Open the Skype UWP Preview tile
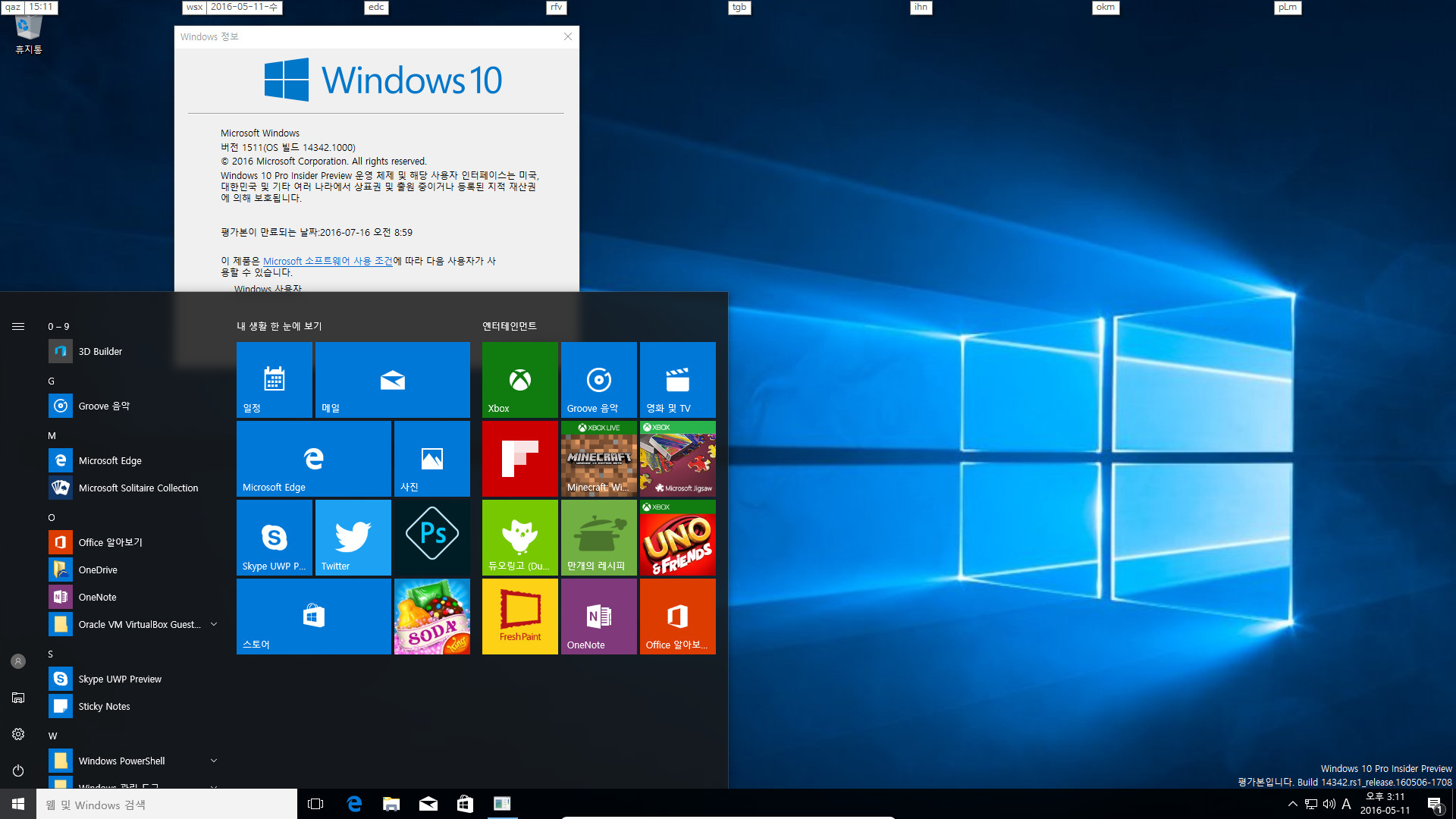 [275, 538]
